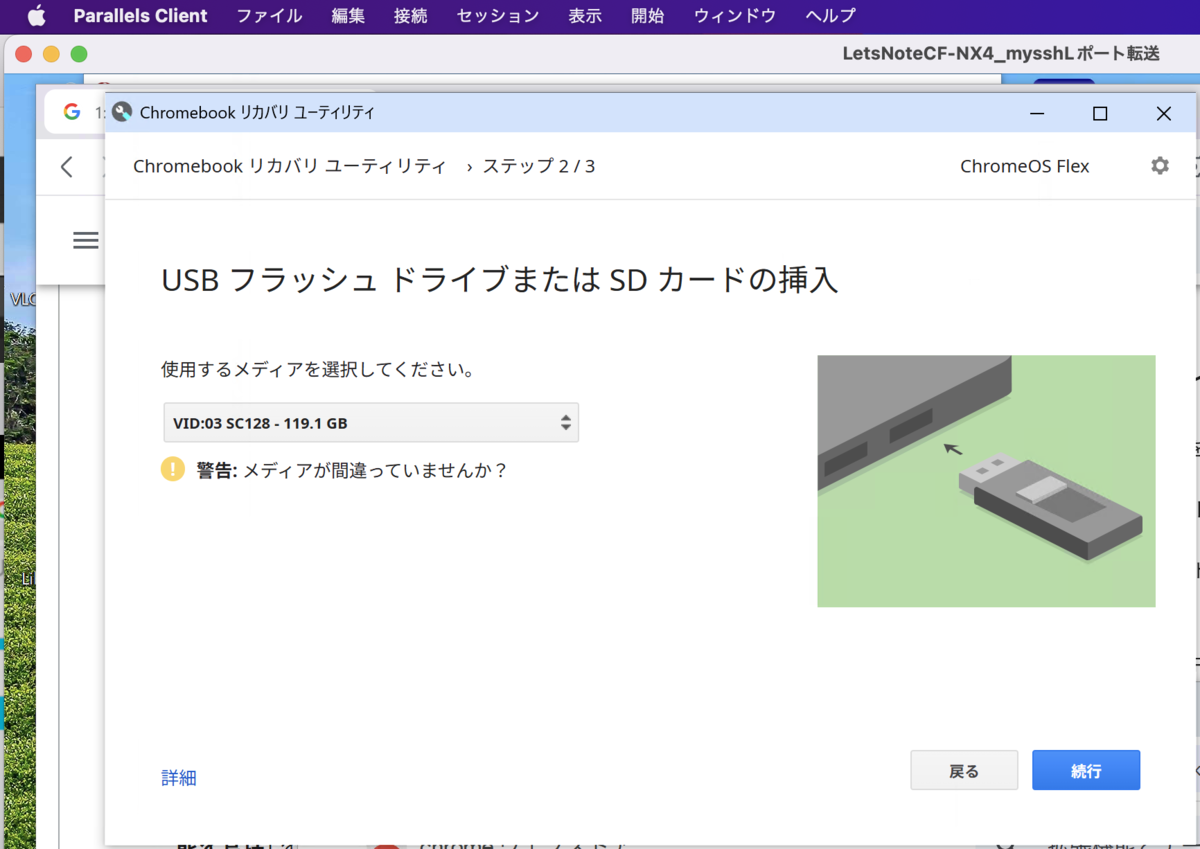Open the セッション menu
The image size is (1200, 849).
click(x=498, y=16)
